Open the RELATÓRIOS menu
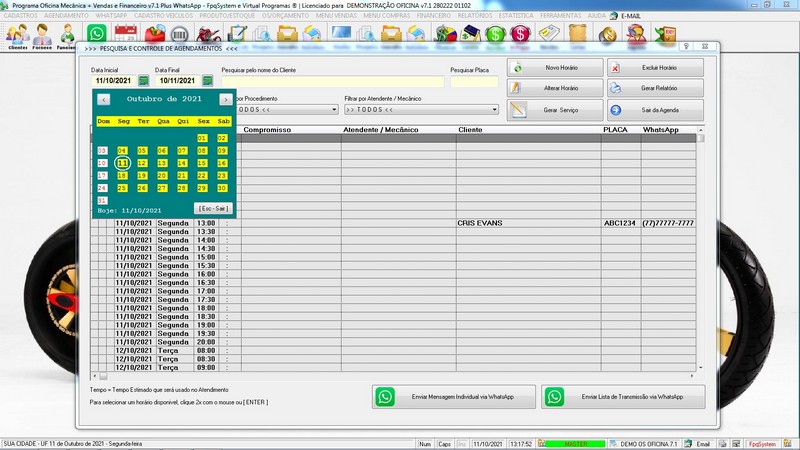800x450 pixels. pyautogui.click(x=475, y=16)
